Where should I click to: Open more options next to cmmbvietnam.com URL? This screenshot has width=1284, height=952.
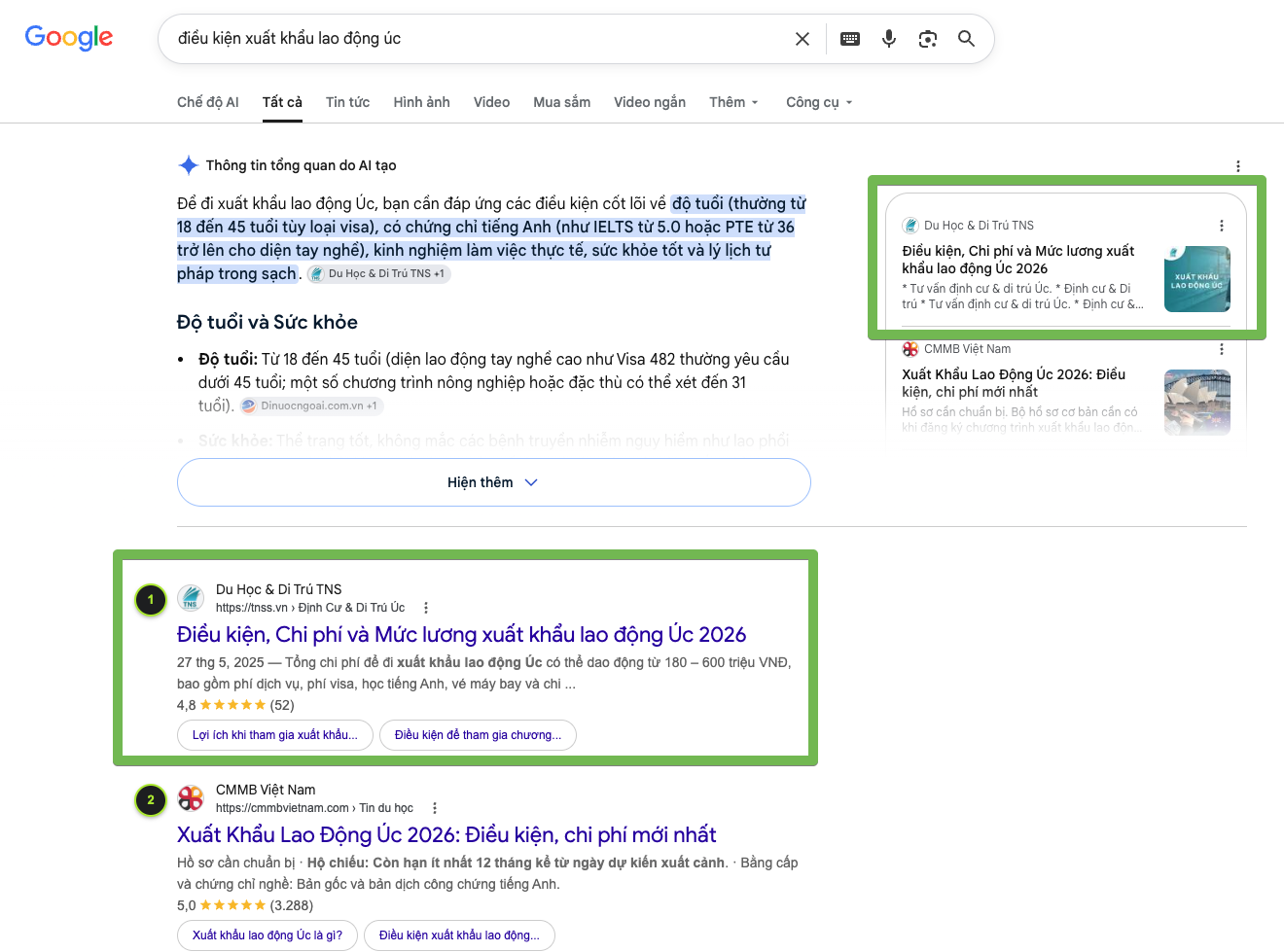coord(435,808)
